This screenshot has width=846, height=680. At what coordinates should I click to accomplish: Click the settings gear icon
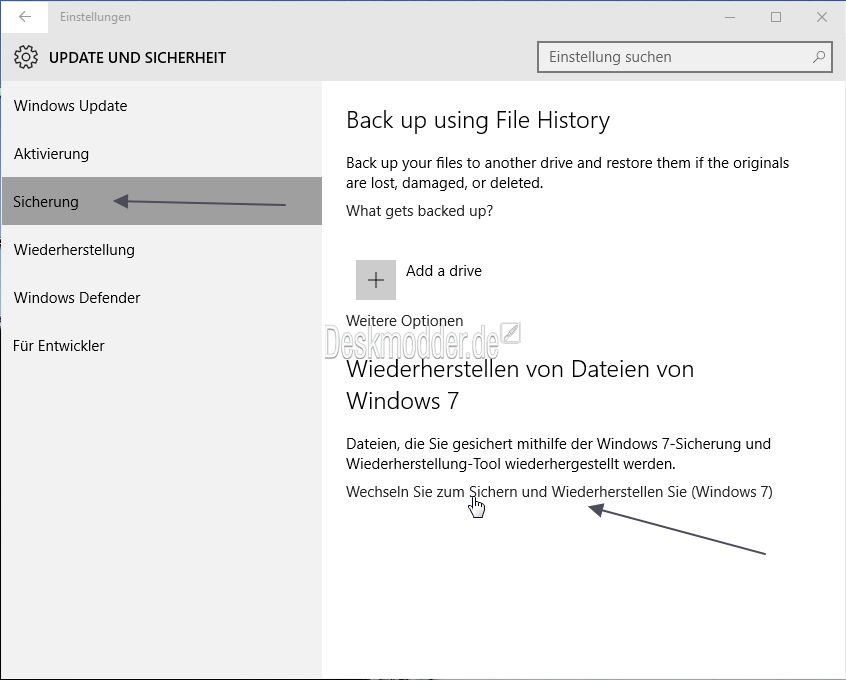coord(26,57)
